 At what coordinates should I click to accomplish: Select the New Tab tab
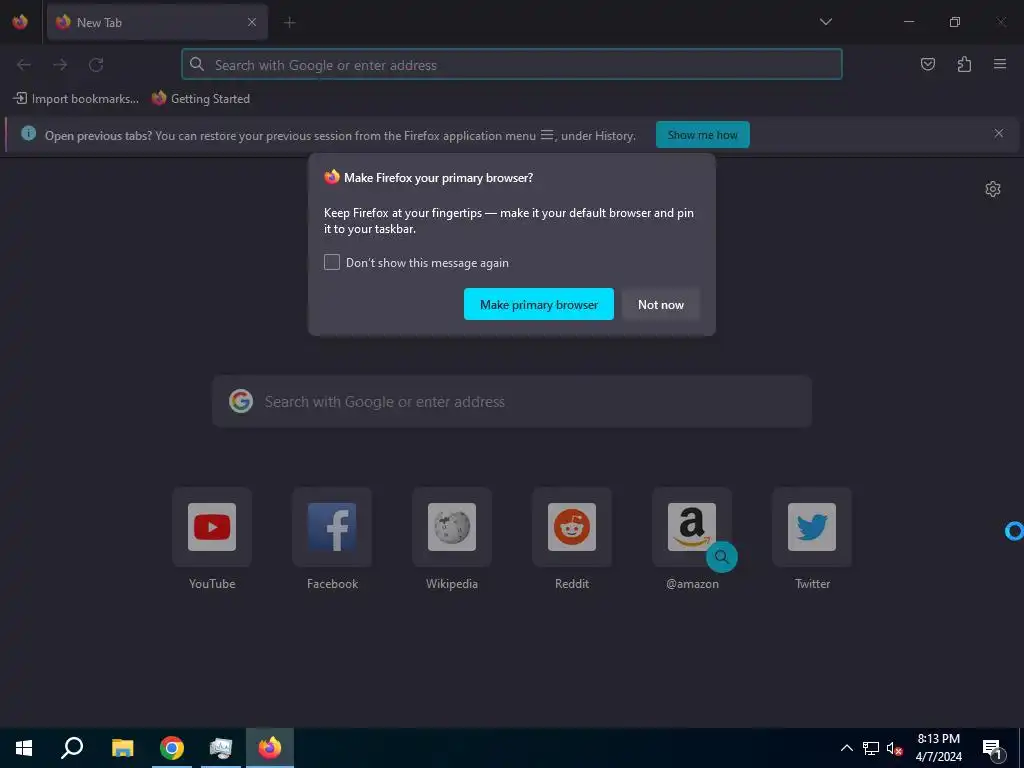point(157,22)
